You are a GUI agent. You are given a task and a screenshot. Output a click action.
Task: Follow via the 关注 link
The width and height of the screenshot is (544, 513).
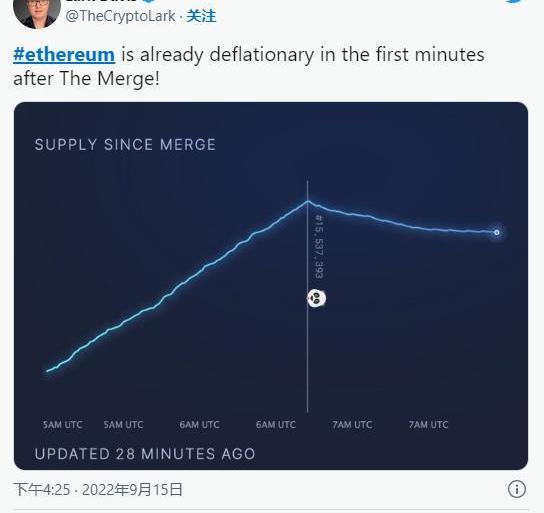tap(201, 16)
